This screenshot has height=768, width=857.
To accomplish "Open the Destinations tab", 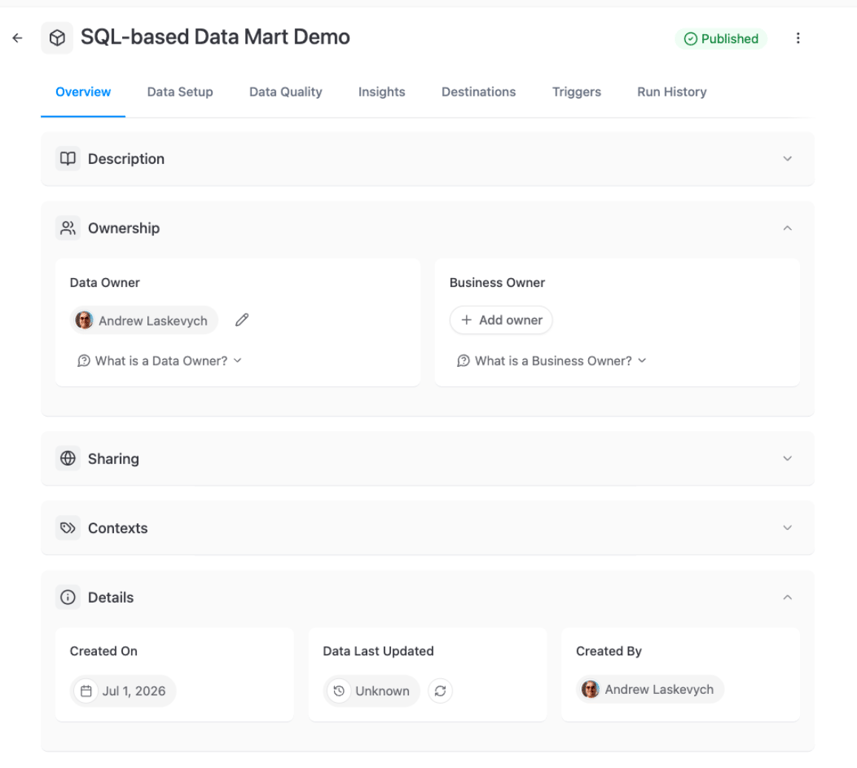I will [x=478, y=92].
